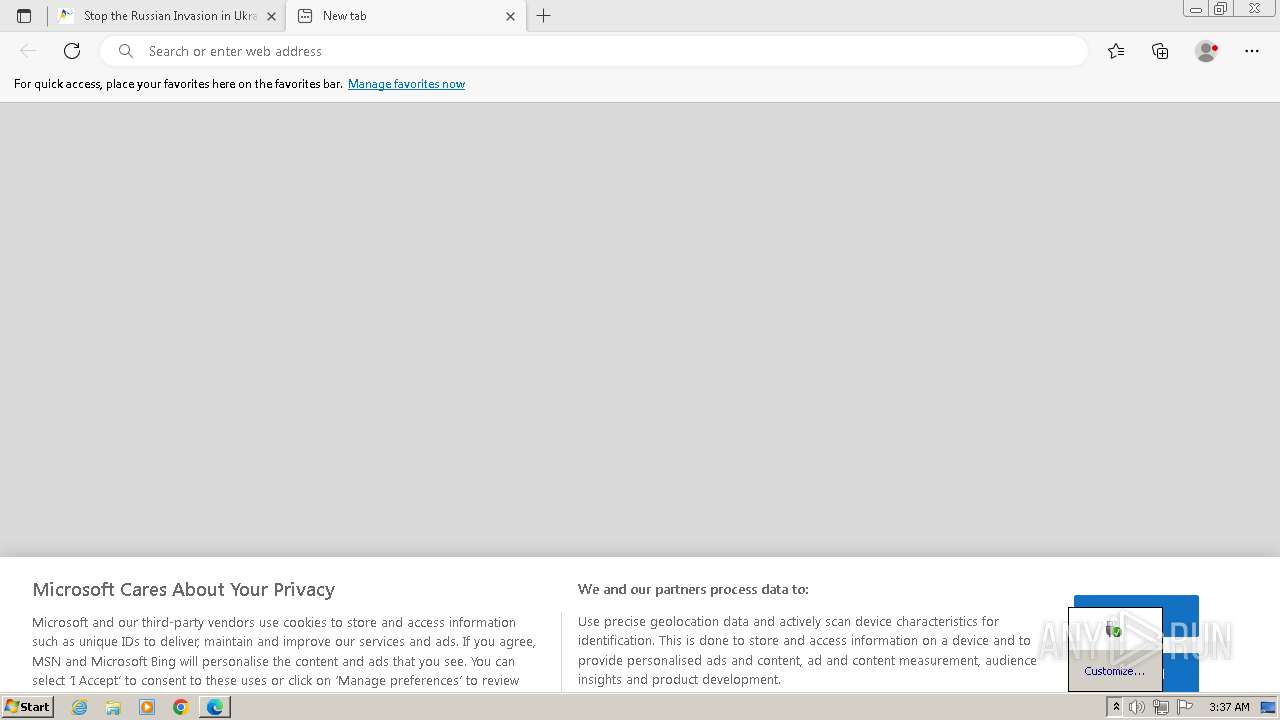Select the New tab tab
Screen dimensions: 1280x720
pos(405,16)
